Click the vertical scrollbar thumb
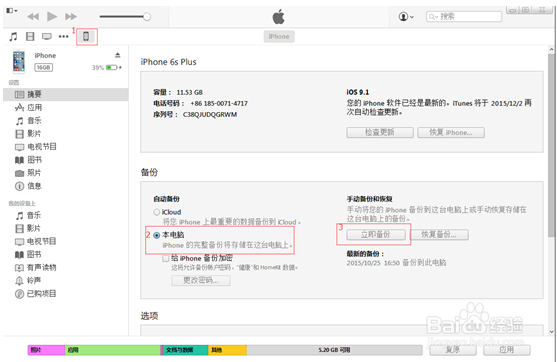This screenshot has width=557, height=362. [551, 145]
